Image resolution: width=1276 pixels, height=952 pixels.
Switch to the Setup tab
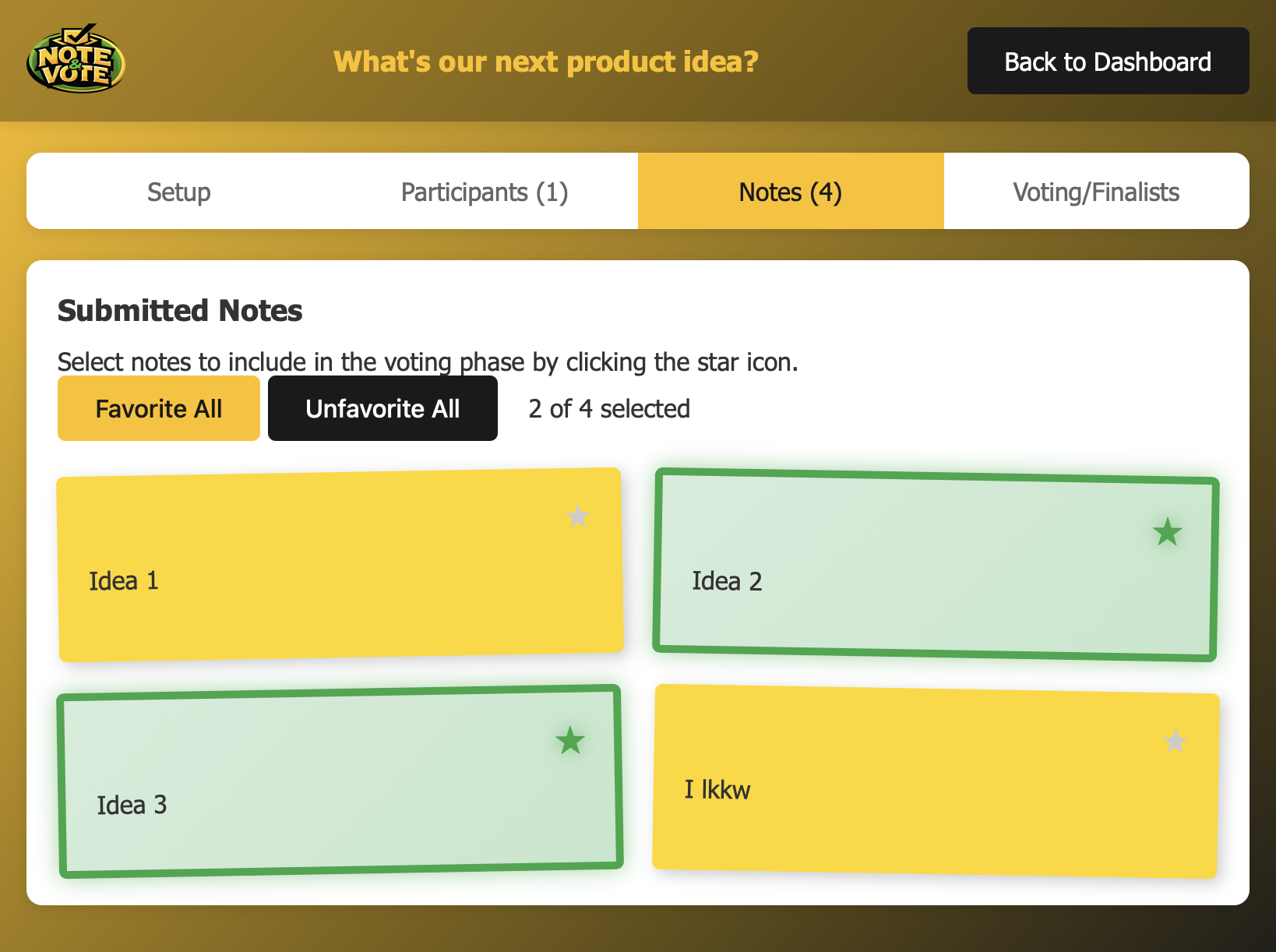point(178,192)
